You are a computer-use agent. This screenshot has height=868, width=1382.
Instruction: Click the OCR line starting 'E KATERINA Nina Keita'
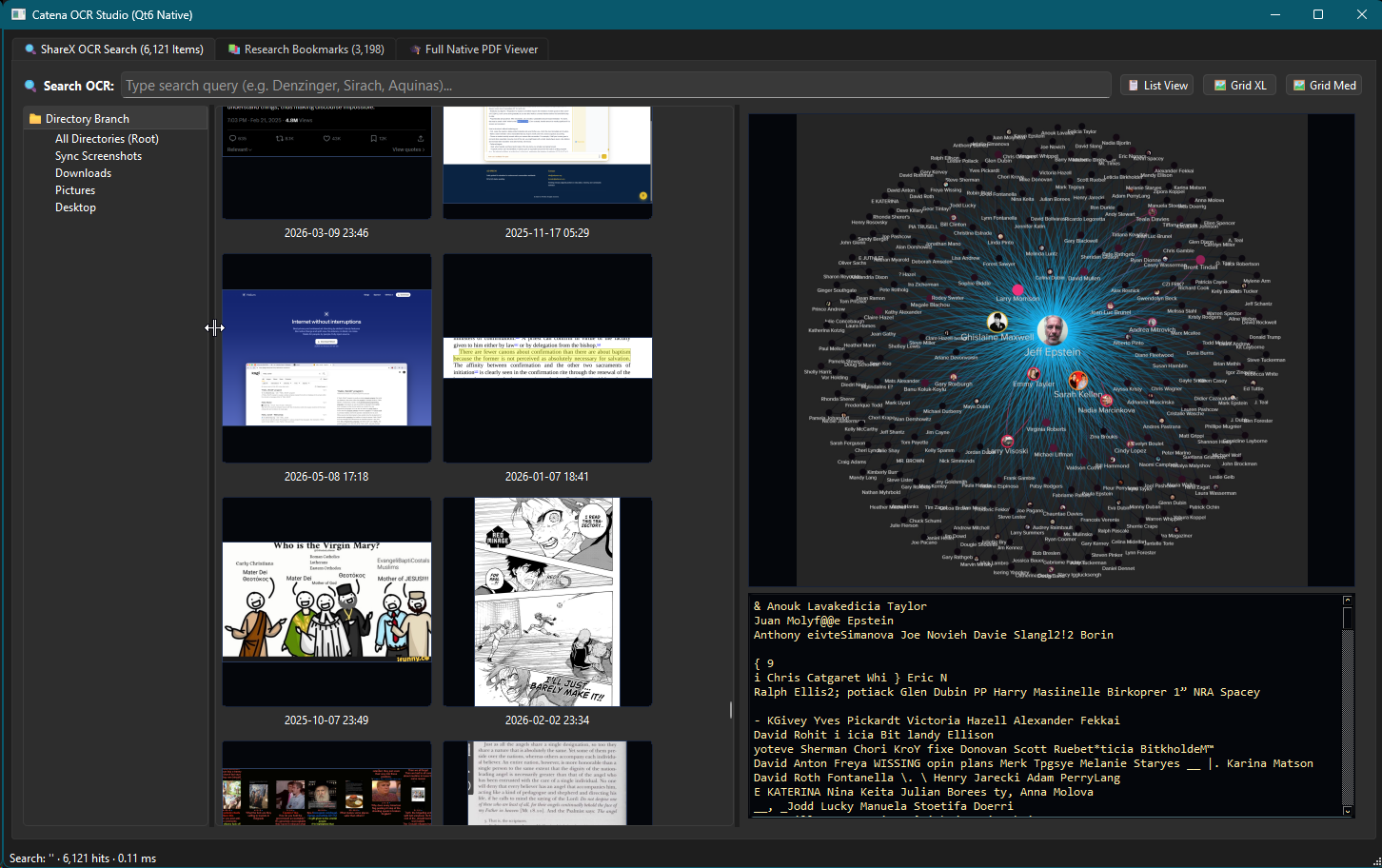tap(923, 792)
